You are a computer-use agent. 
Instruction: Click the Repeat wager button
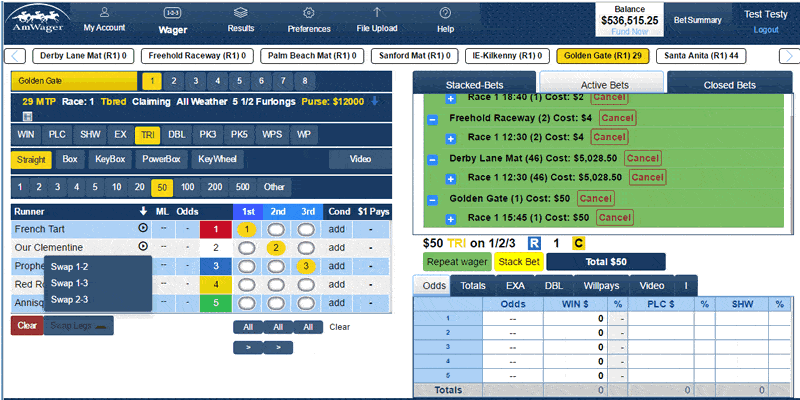click(x=457, y=262)
